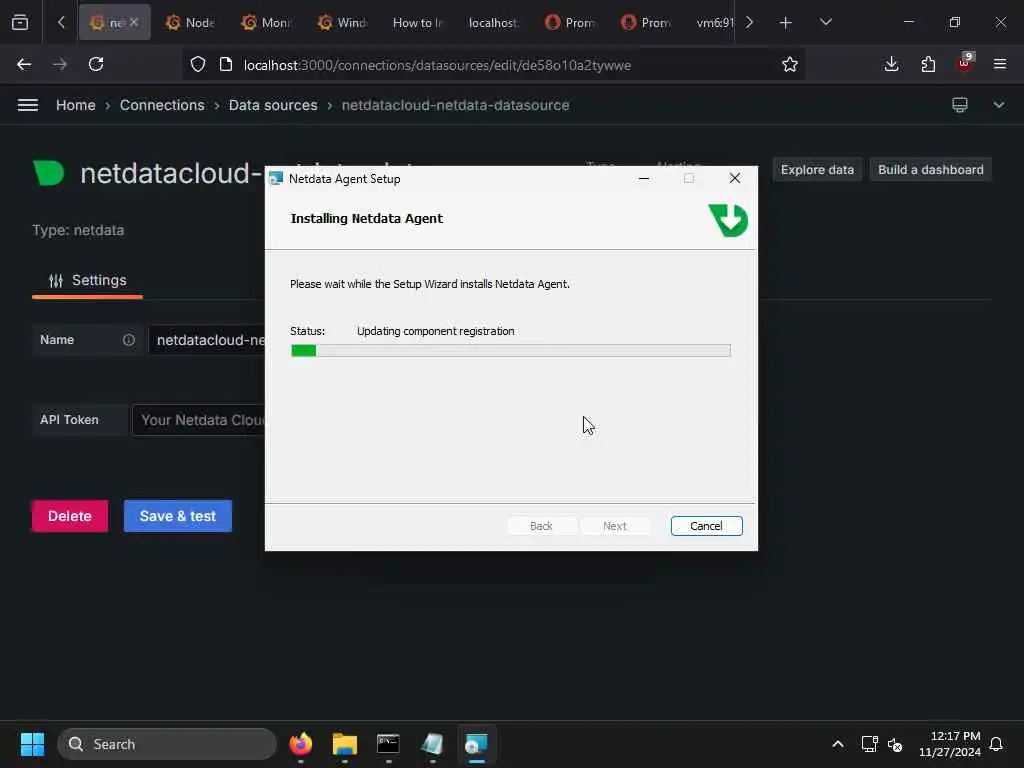The height and width of the screenshot is (768, 1024).
Task: Click the Grafana kiosk/monitor icon
Action: [959, 105]
